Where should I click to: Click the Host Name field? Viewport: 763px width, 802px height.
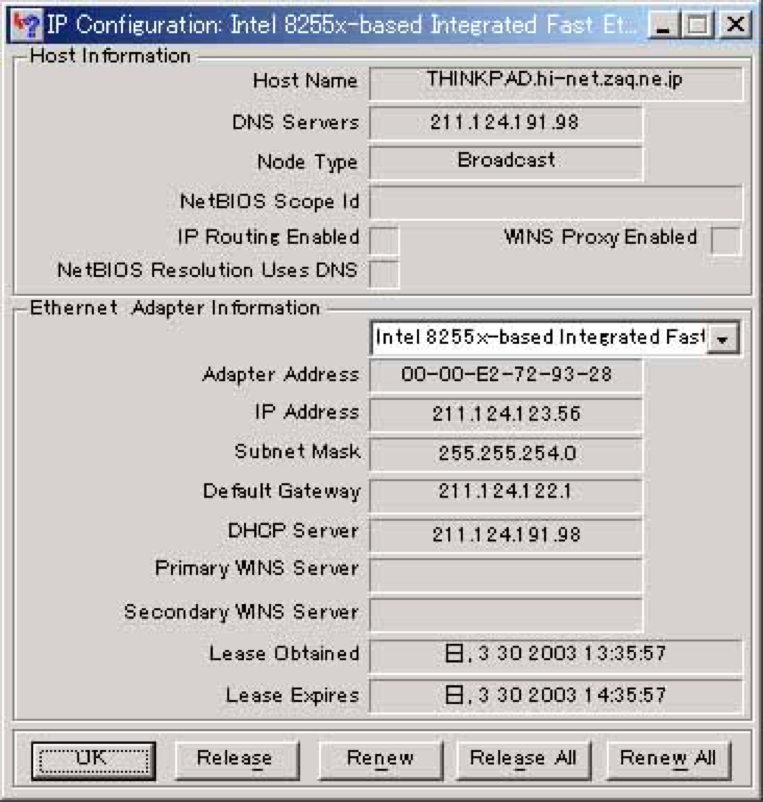coord(556,83)
